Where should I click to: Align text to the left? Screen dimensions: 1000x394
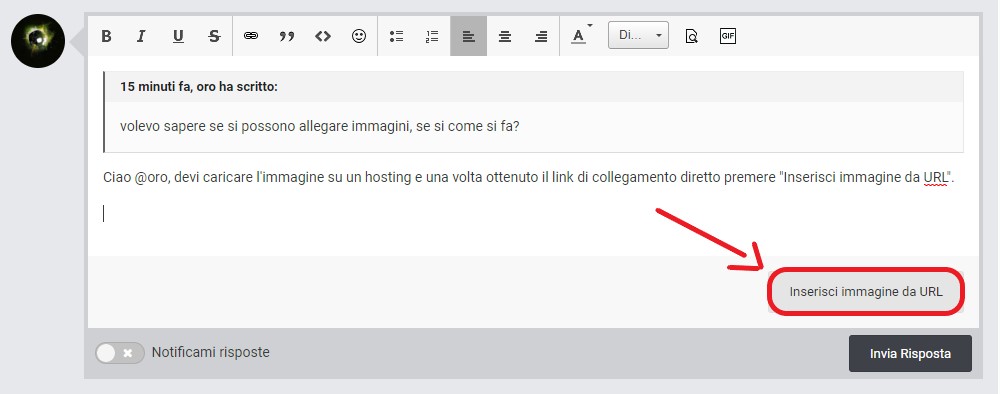click(469, 36)
